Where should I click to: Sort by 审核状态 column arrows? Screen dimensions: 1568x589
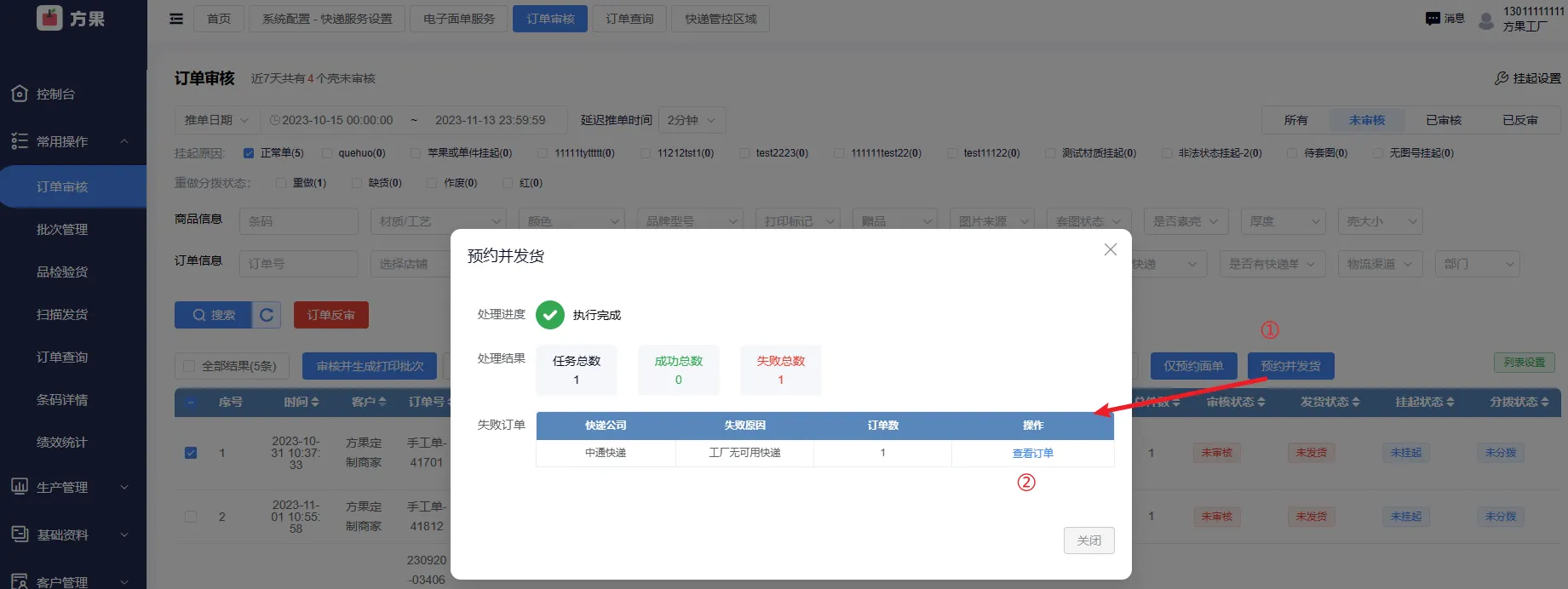pyautogui.click(x=1261, y=402)
